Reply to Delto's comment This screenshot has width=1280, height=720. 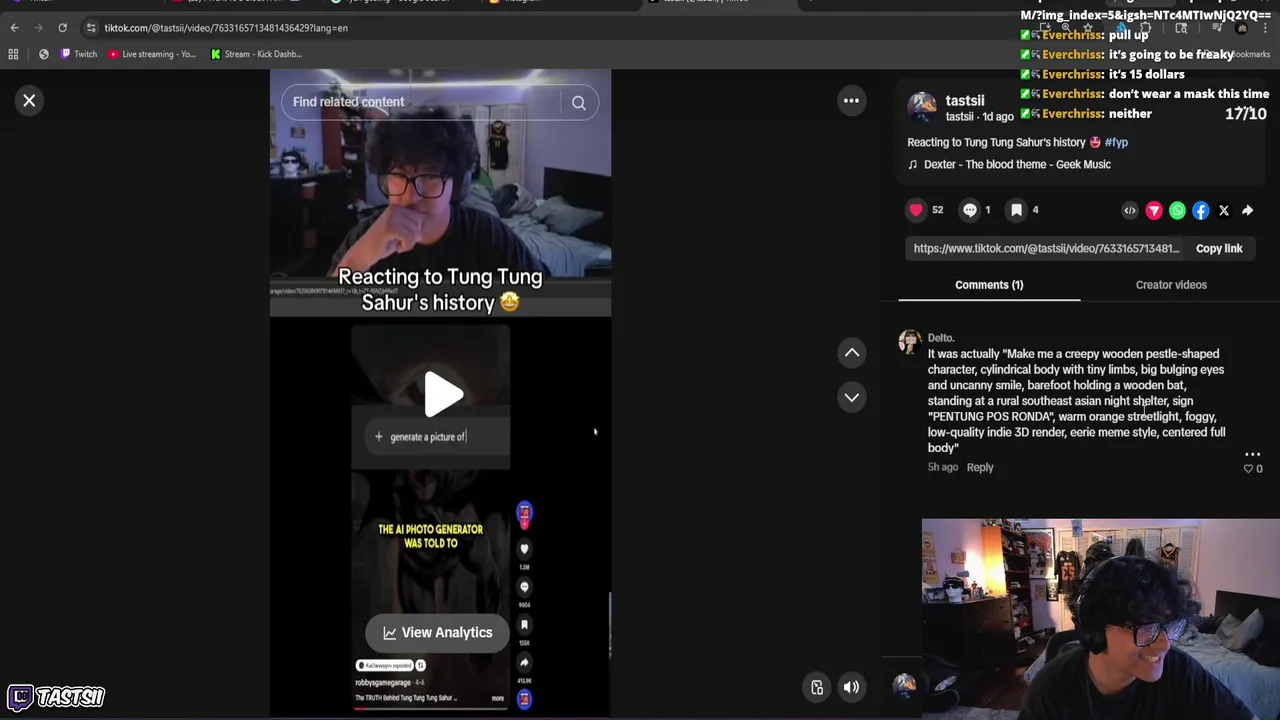tap(980, 467)
